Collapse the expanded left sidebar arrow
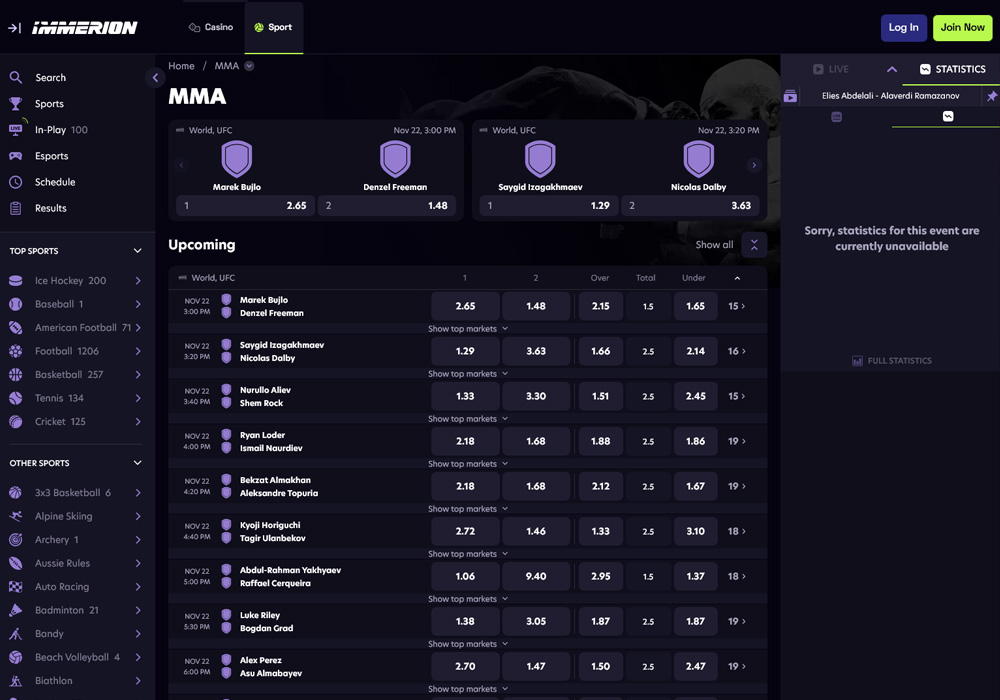Viewport: 1000px width, 700px height. coord(155,77)
